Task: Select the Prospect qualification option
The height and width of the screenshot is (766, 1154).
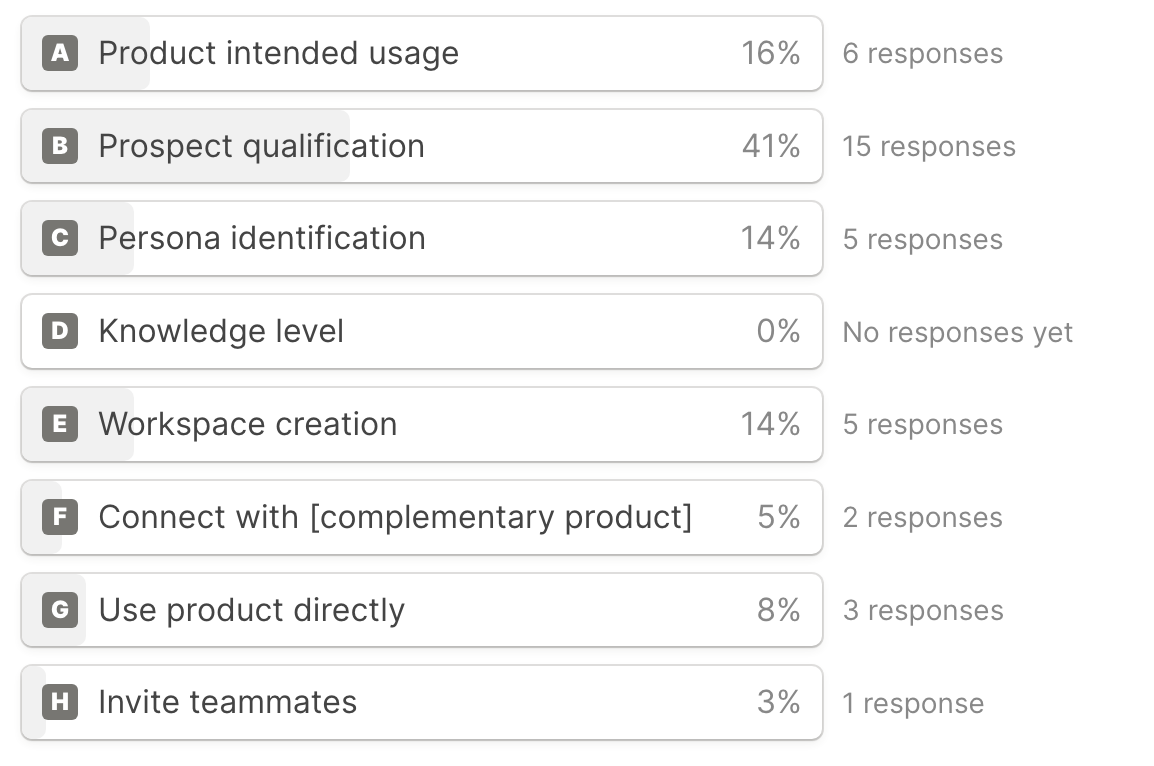Action: click(261, 146)
